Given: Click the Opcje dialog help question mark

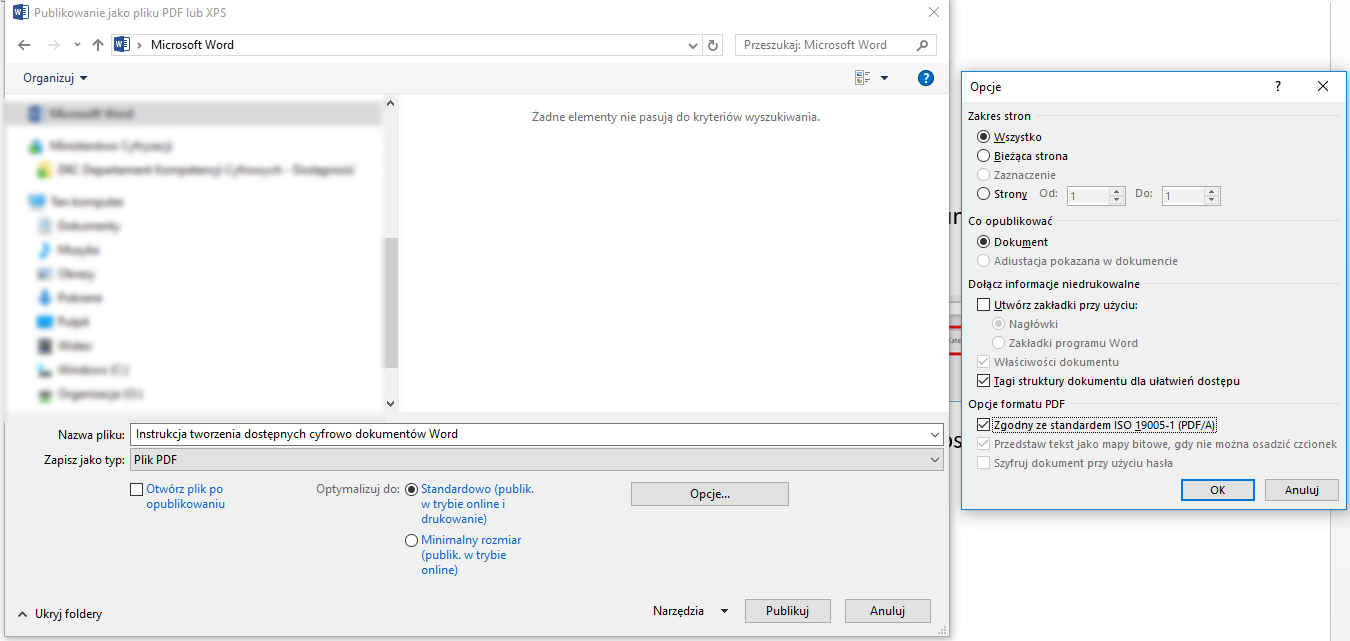Looking at the screenshot, I should [x=1277, y=87].
